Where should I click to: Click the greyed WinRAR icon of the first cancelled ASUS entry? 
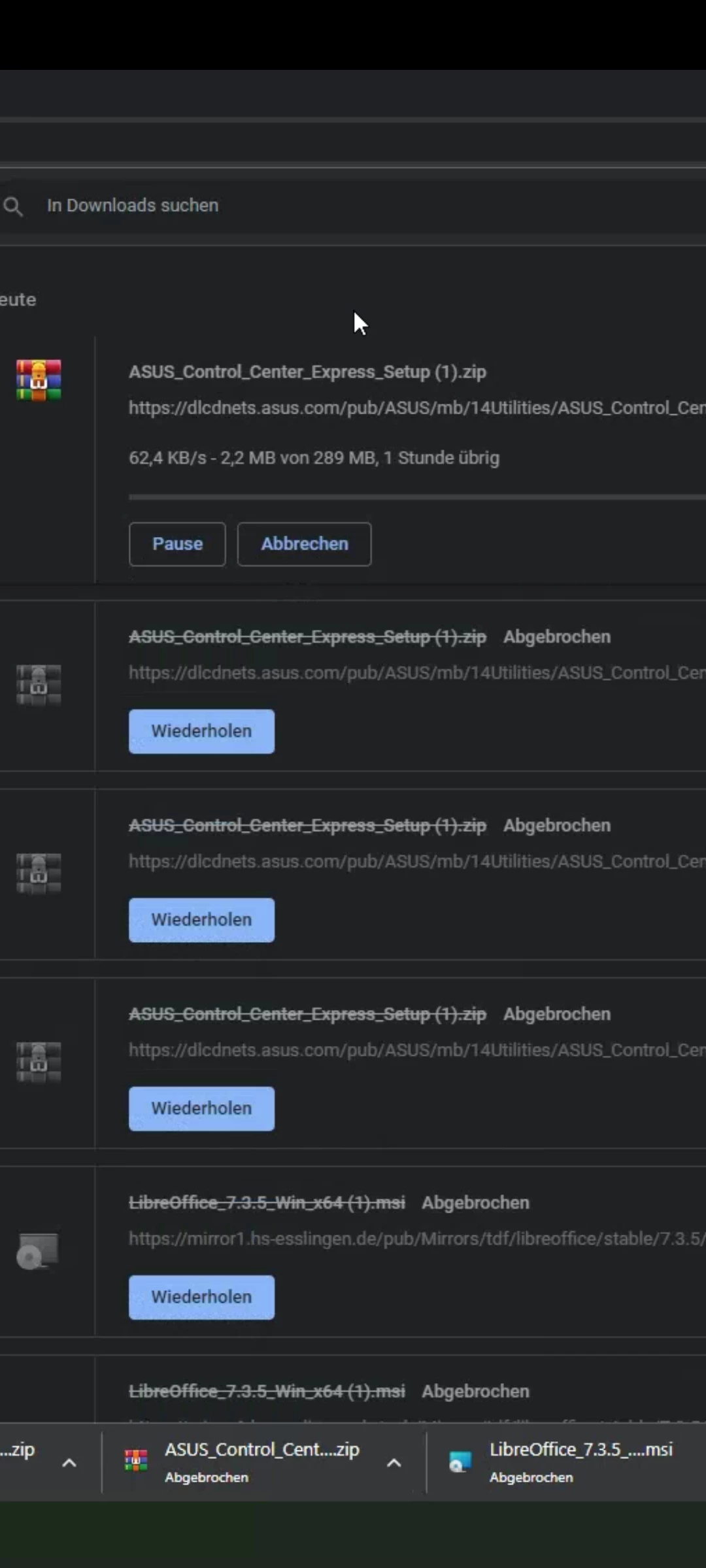tap(39, 685)
